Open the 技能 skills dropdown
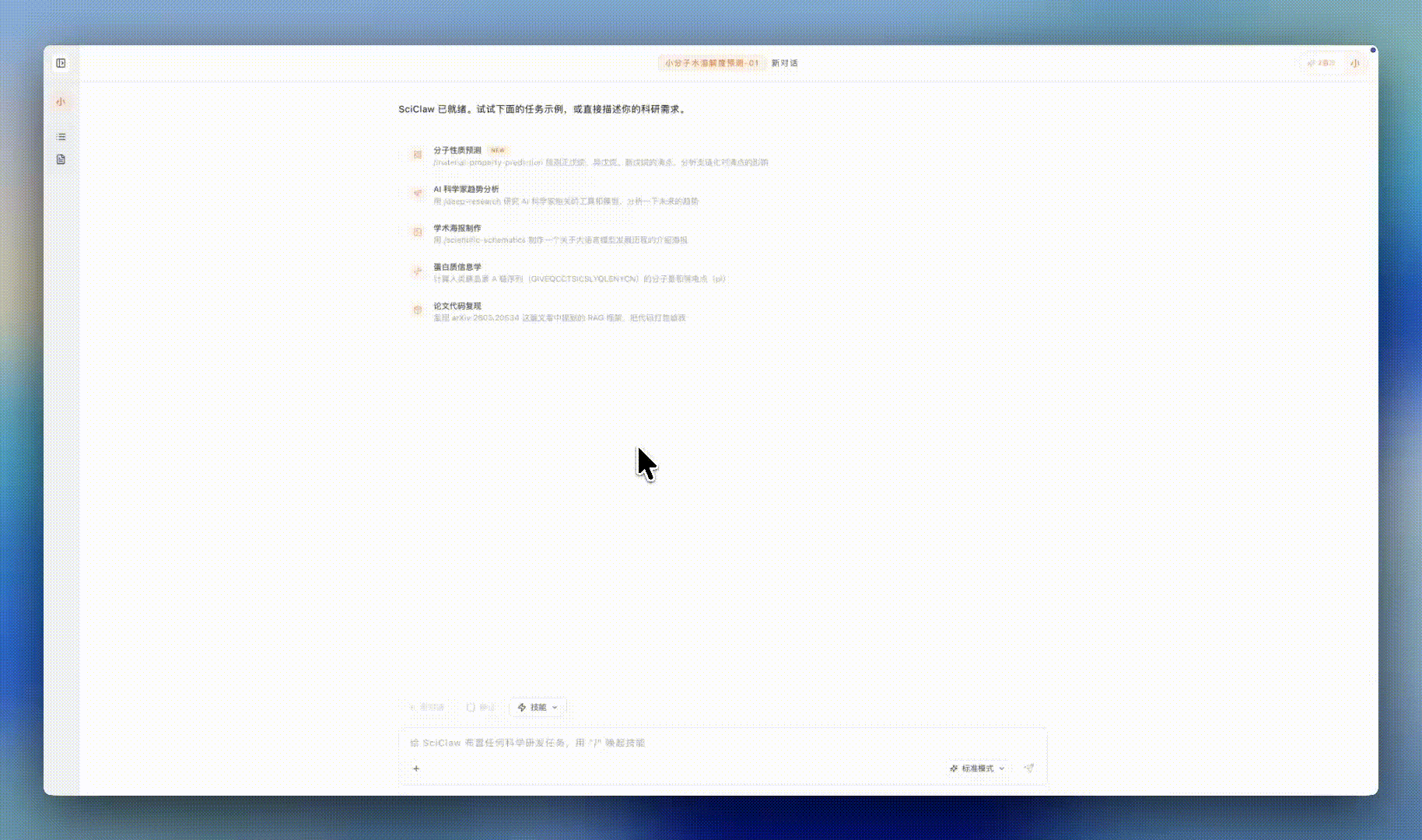 (x=538, y=707)
